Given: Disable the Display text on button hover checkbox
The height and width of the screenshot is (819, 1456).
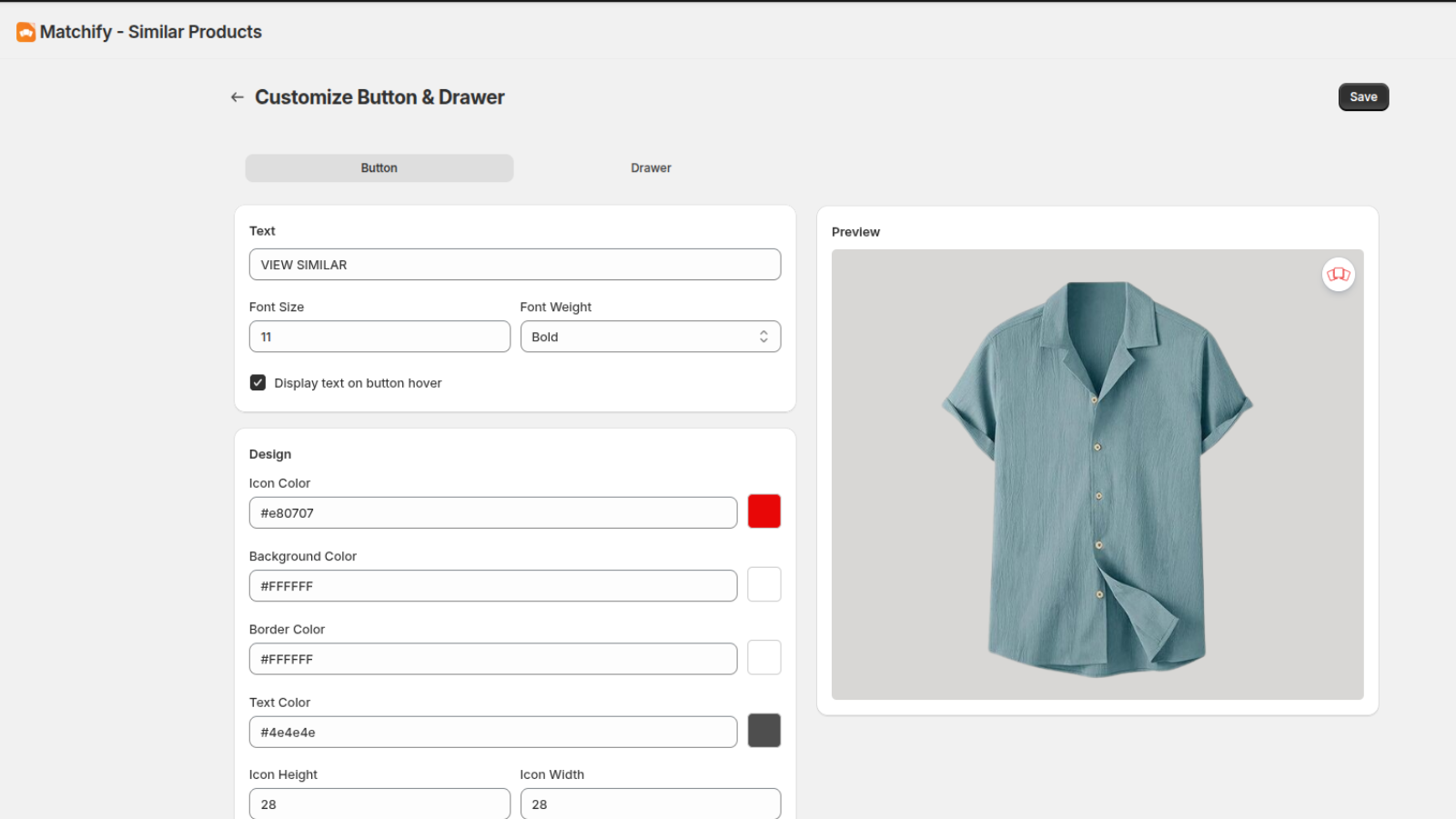Looking at the screenshot, I should [x=258, y=382].
